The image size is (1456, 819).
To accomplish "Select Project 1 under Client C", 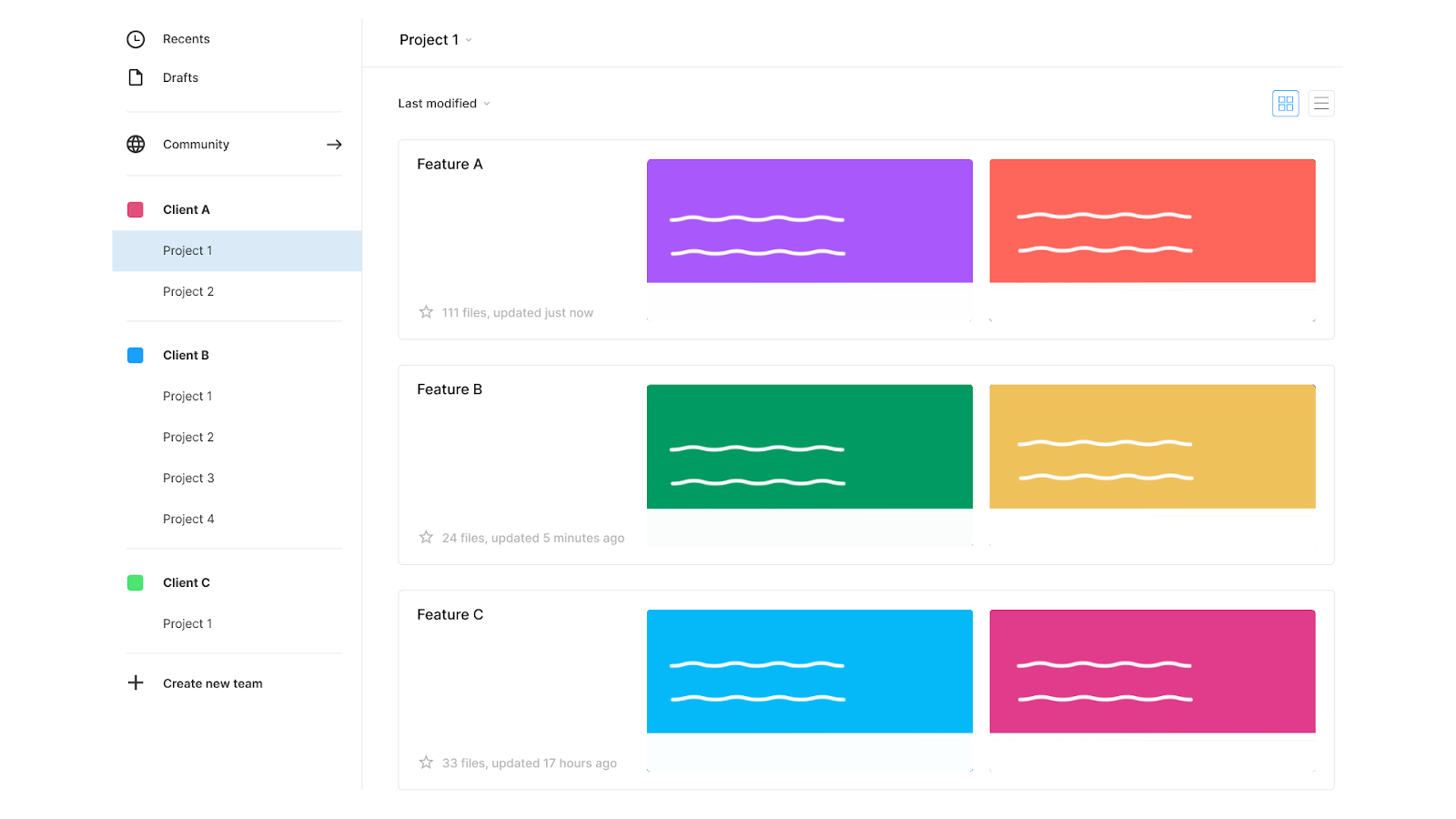I will pos(187,623).
